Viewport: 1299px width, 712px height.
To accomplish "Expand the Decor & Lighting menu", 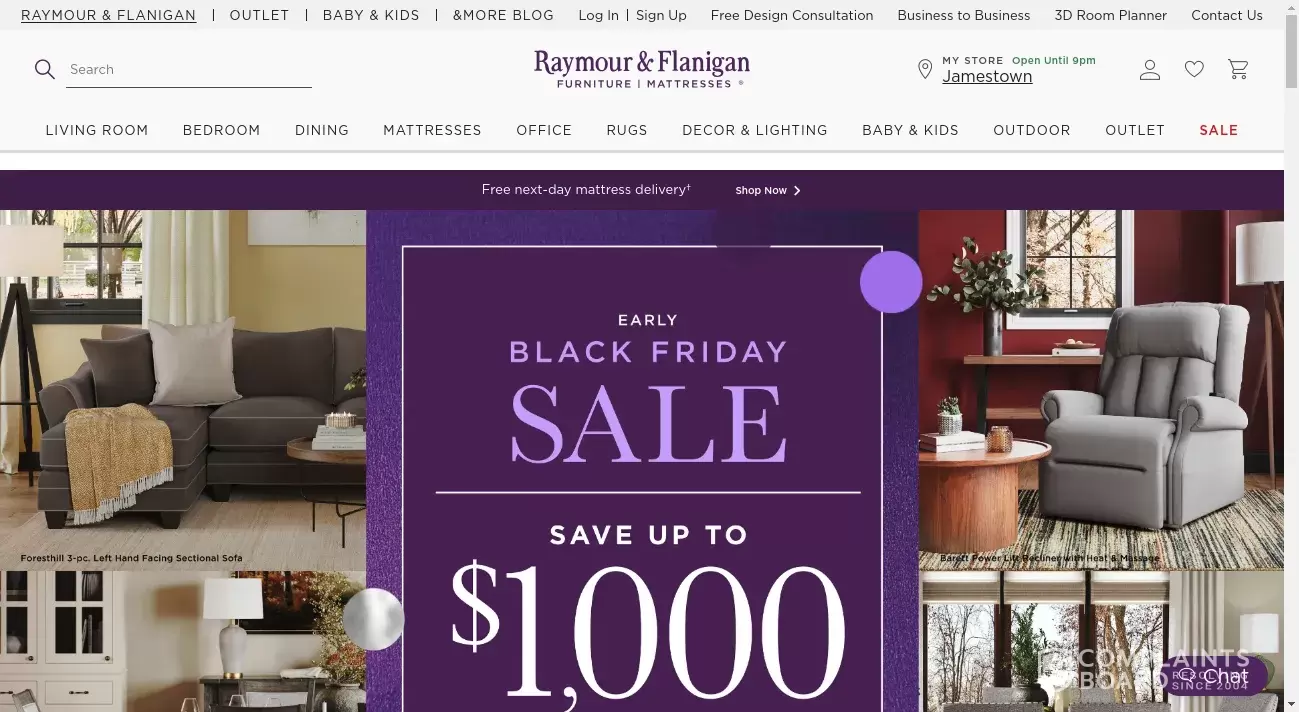I will point(755,130).
